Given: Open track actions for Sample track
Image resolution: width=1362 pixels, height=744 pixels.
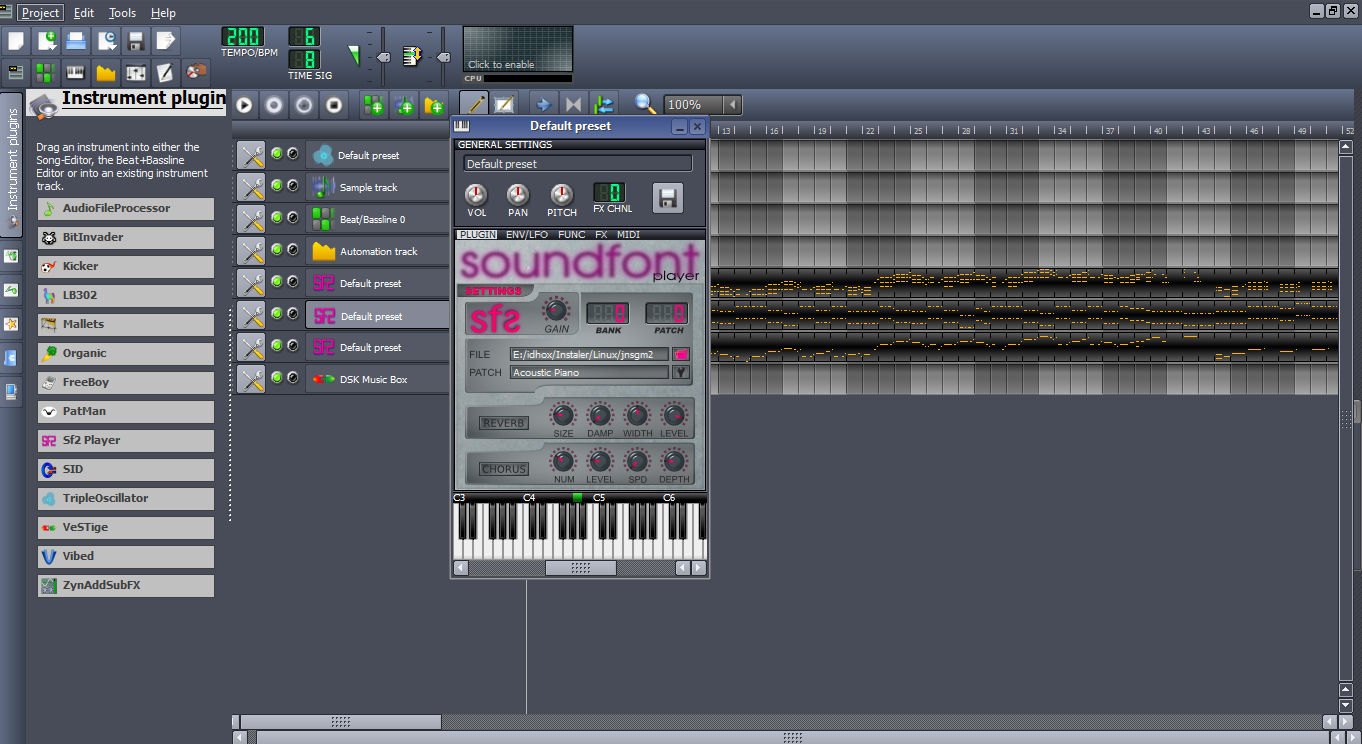Looking at the screenshot, I should point(251,187).
